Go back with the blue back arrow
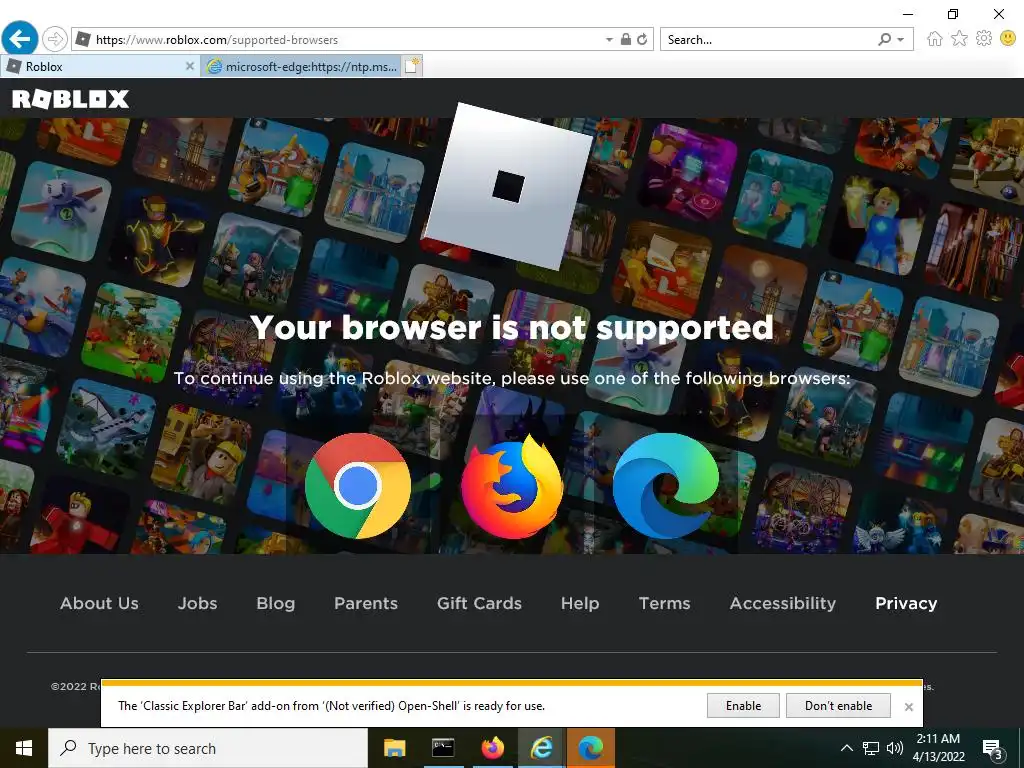1024x768 pixels. (x=20, y=39)
